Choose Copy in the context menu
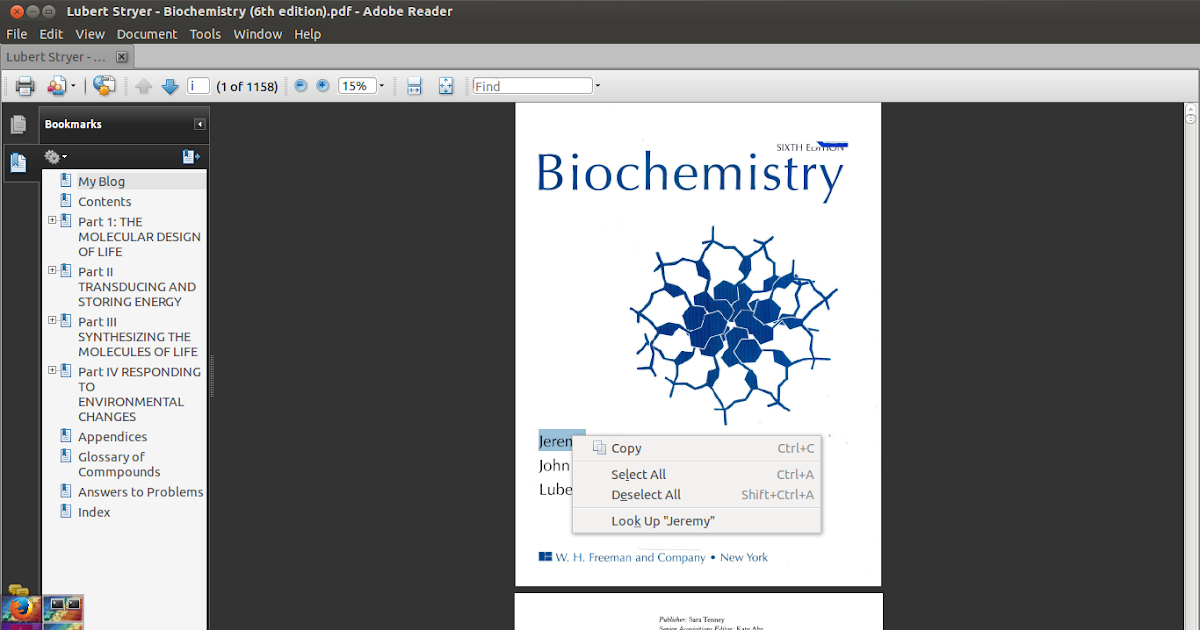This screenshot has width=1200, height=630. (697, 448)
